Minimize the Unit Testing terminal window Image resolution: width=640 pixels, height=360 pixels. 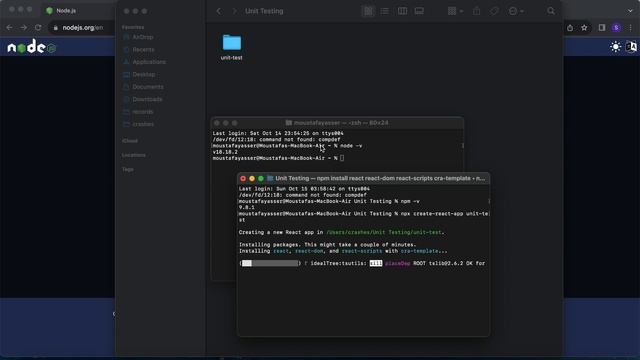(252, 178)
